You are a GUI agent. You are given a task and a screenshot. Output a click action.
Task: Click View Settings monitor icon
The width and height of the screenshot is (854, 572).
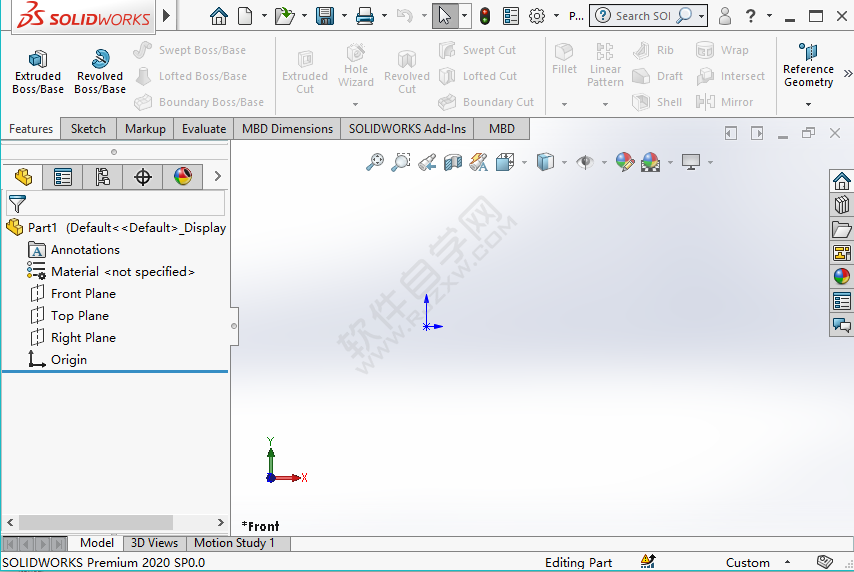(691, 162)
